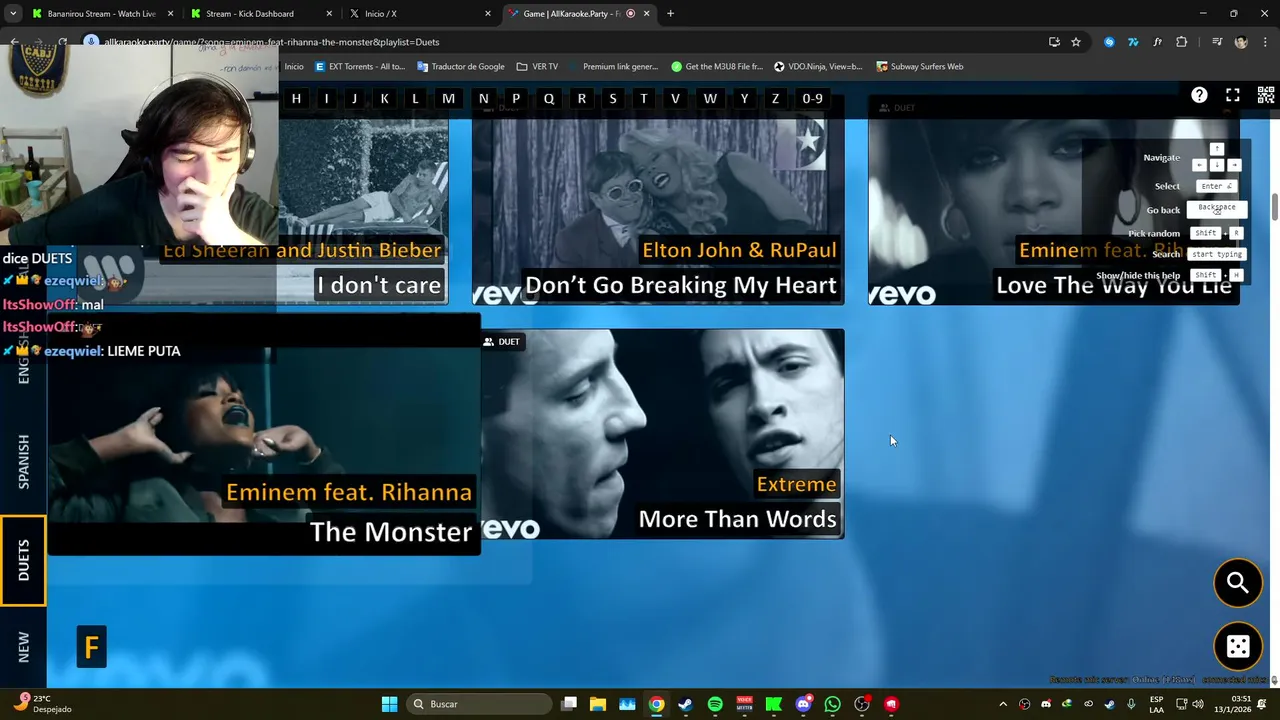The width and height of the screenshot is (1280, 720).
Task: Bookmark this page with the star icon
Action: pos(1076,42)
